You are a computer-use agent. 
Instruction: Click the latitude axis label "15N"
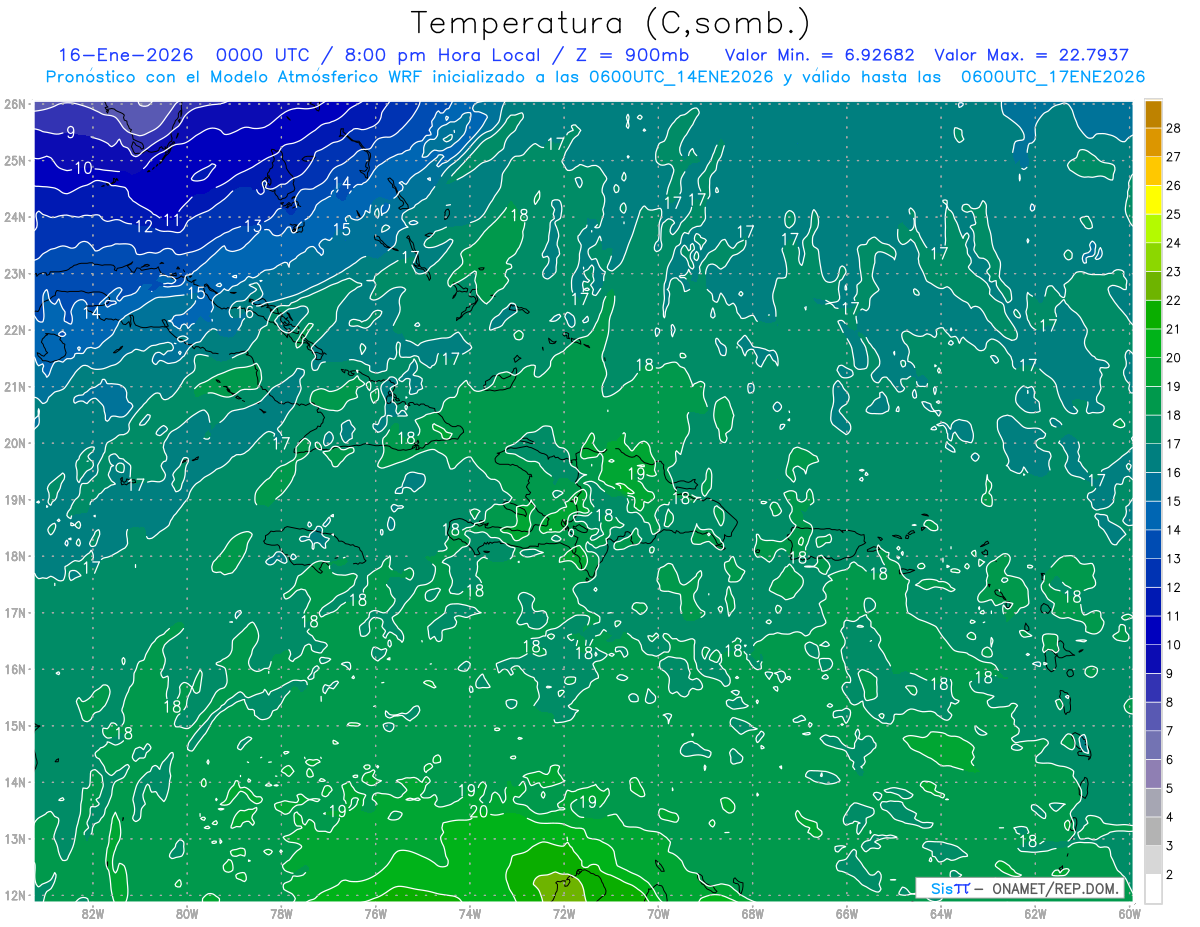(x=15, y=726)
